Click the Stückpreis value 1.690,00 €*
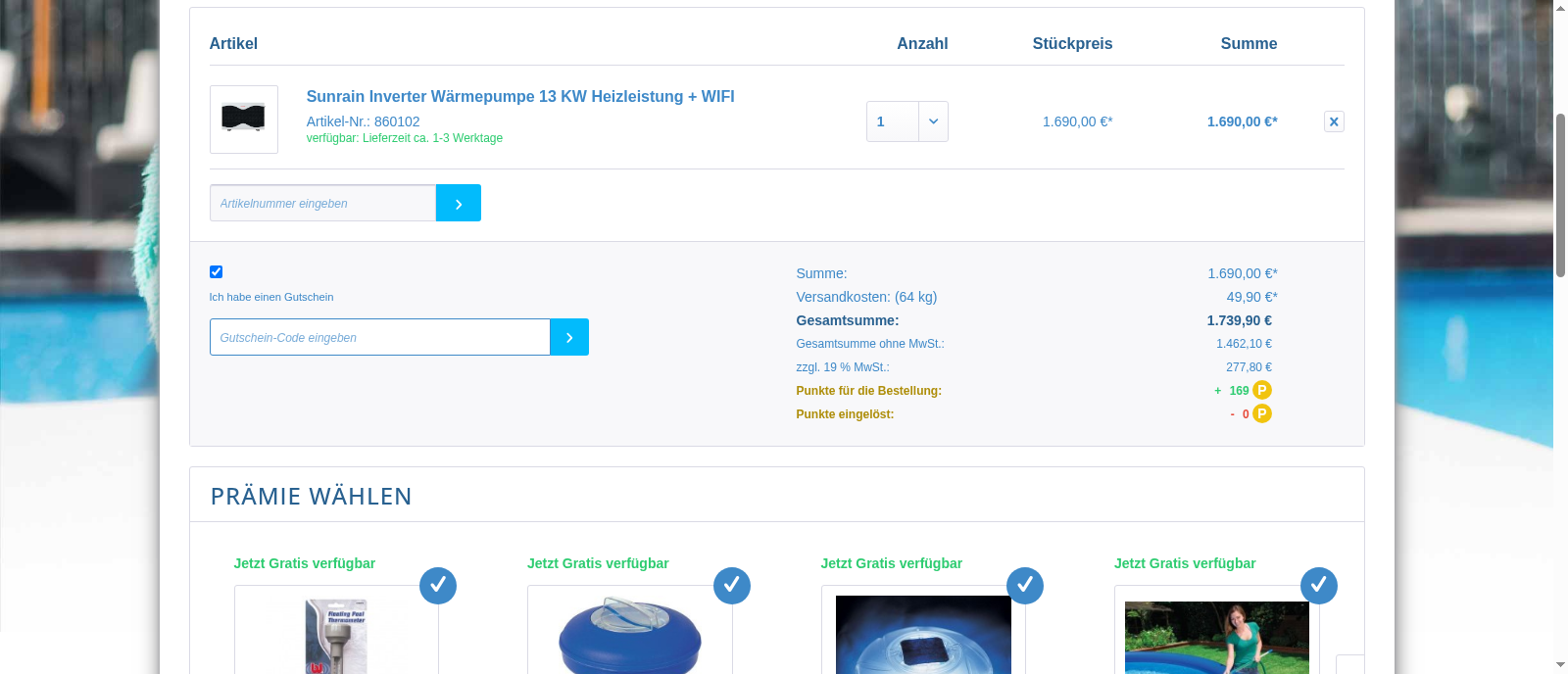 [1078, 121]
